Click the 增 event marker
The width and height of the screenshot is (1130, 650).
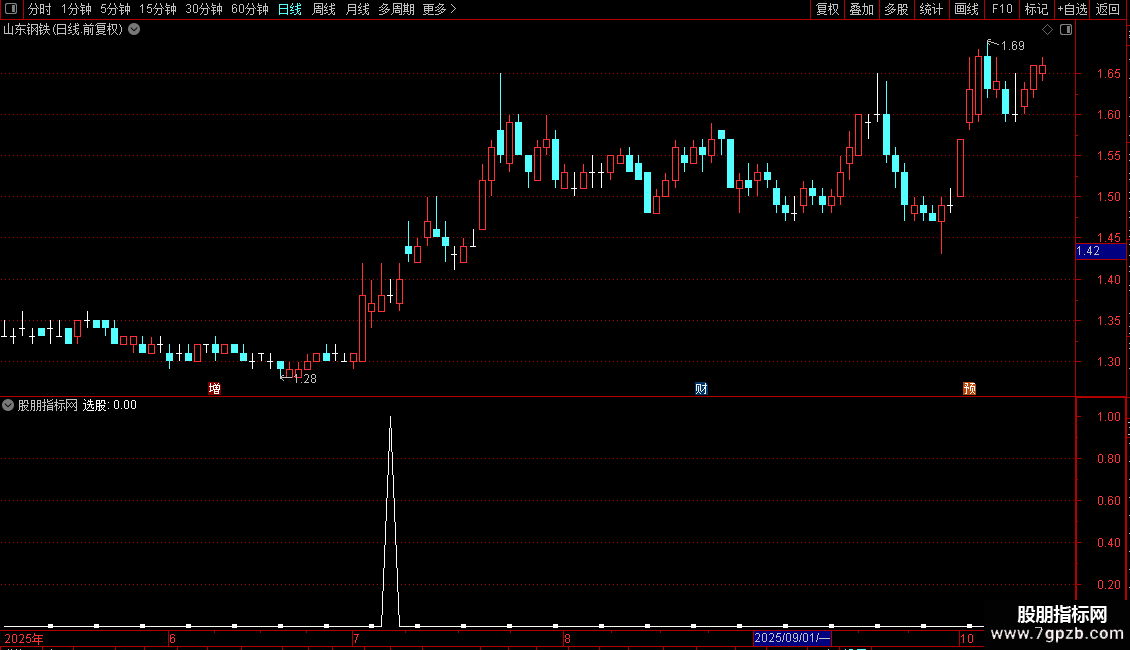coord(215,388)
